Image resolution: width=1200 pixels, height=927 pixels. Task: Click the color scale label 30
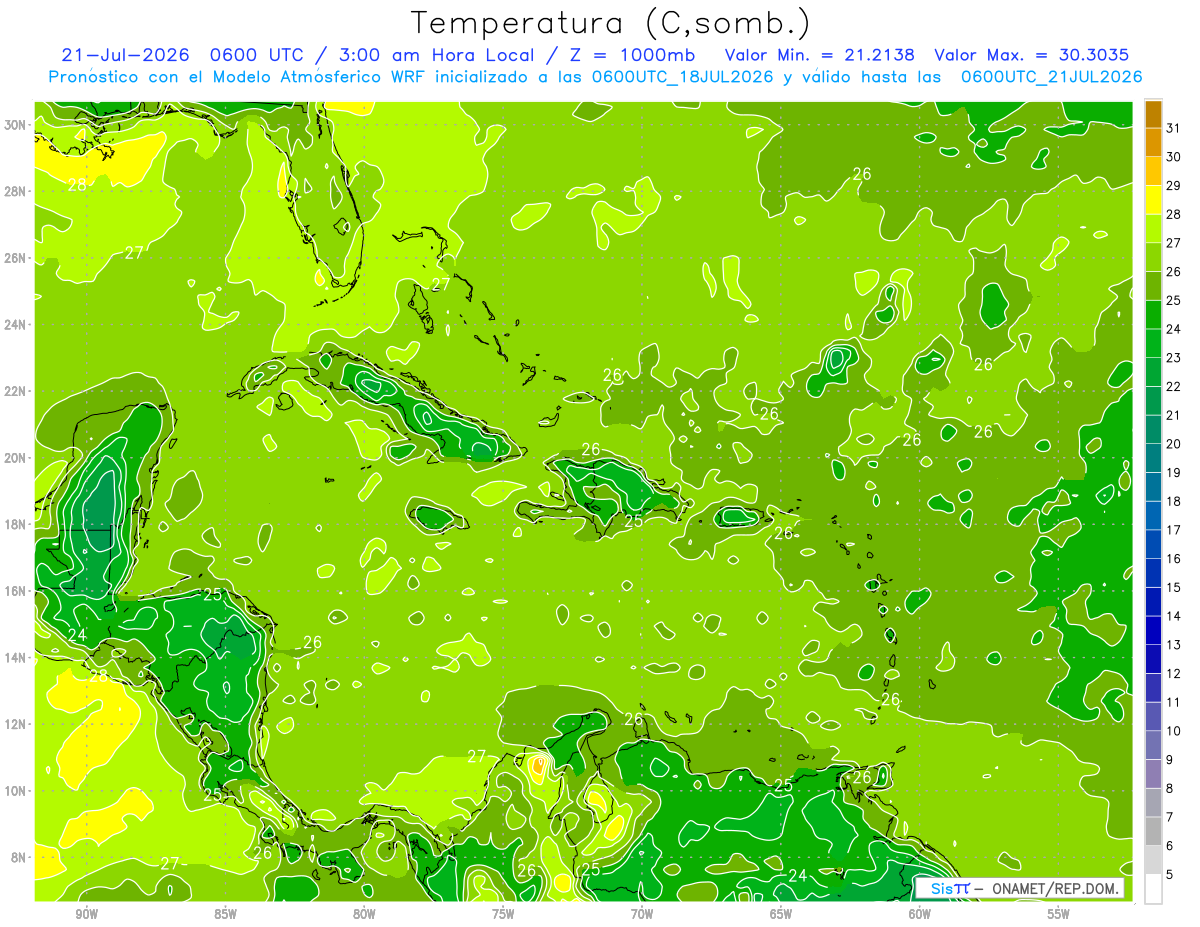[1174, 156]
